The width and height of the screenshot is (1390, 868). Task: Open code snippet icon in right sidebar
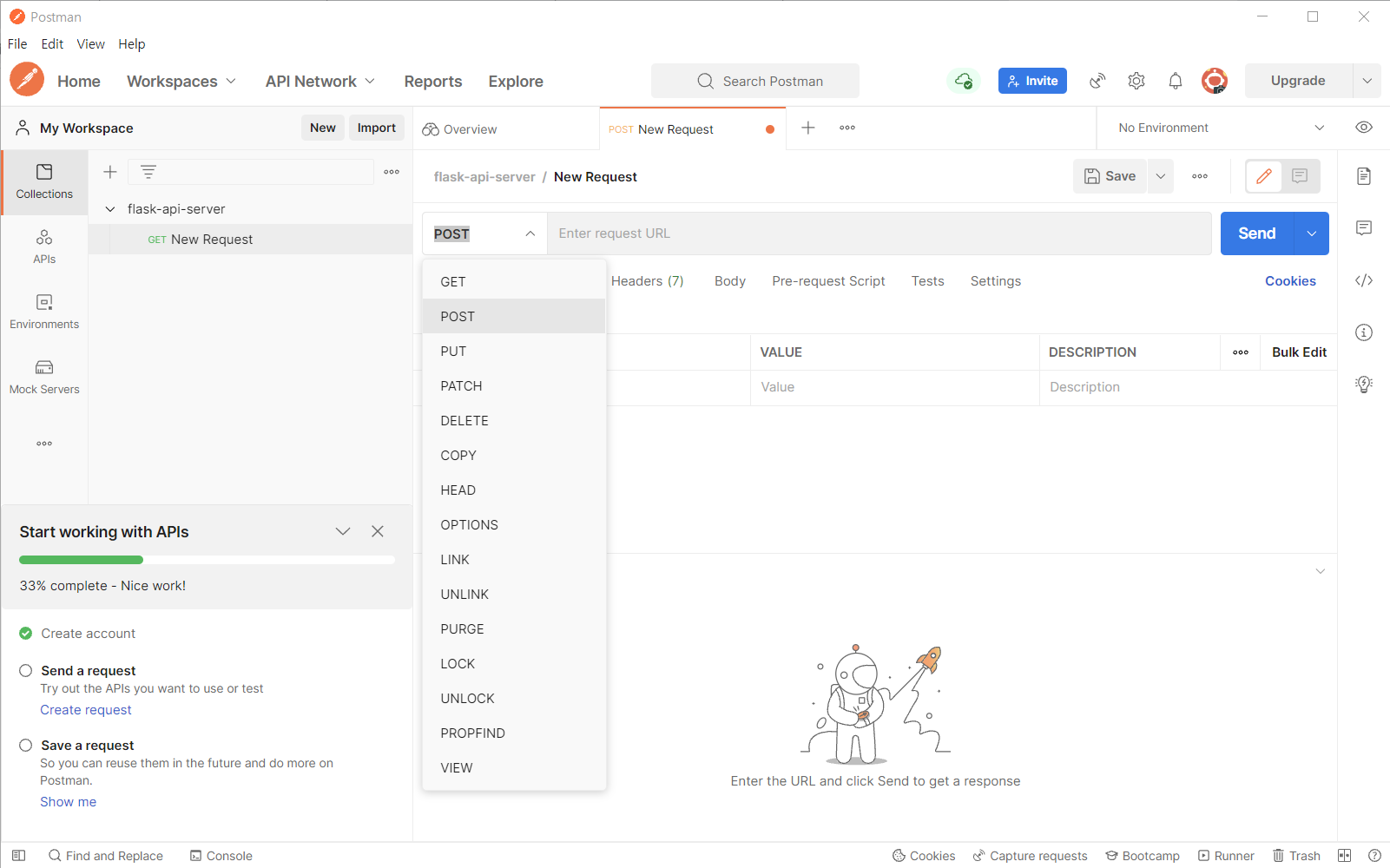[1364, 280]
